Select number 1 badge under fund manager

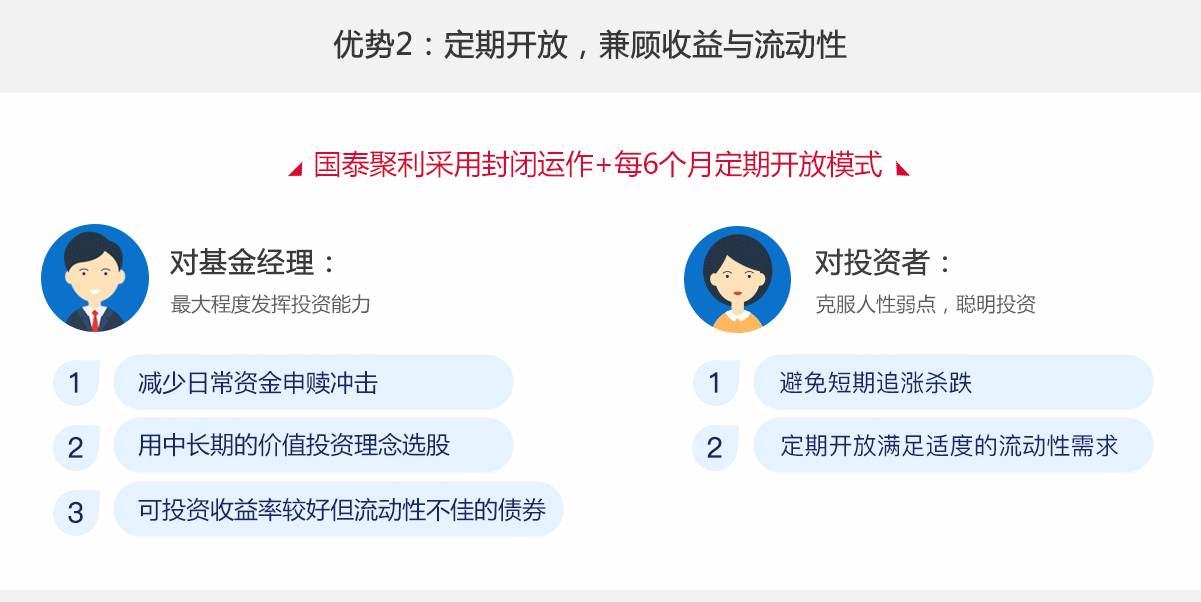point(76,382)
